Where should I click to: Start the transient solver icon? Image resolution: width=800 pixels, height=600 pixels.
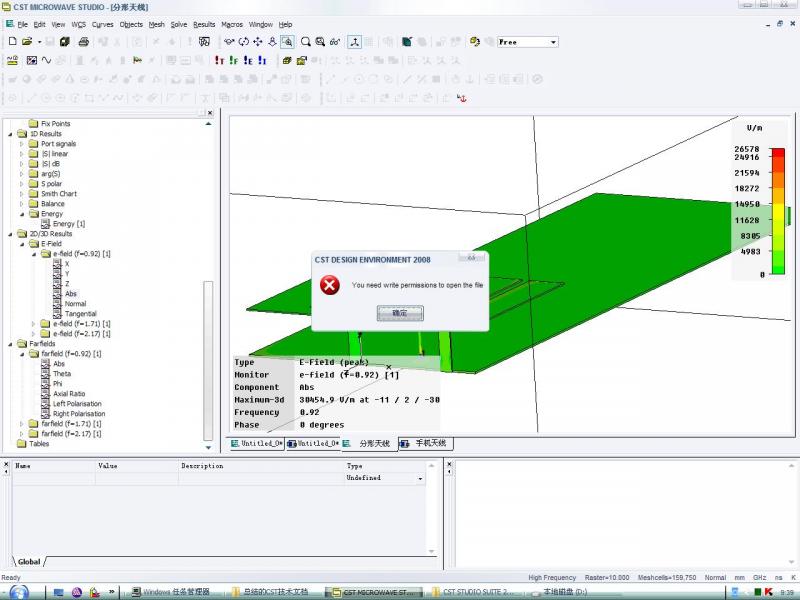click(219, 61)
